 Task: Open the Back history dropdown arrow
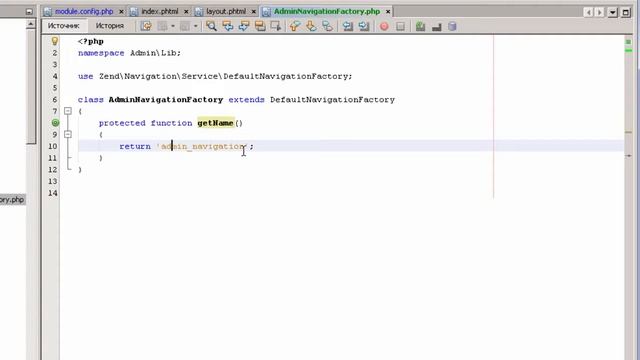tap(173, 26)
